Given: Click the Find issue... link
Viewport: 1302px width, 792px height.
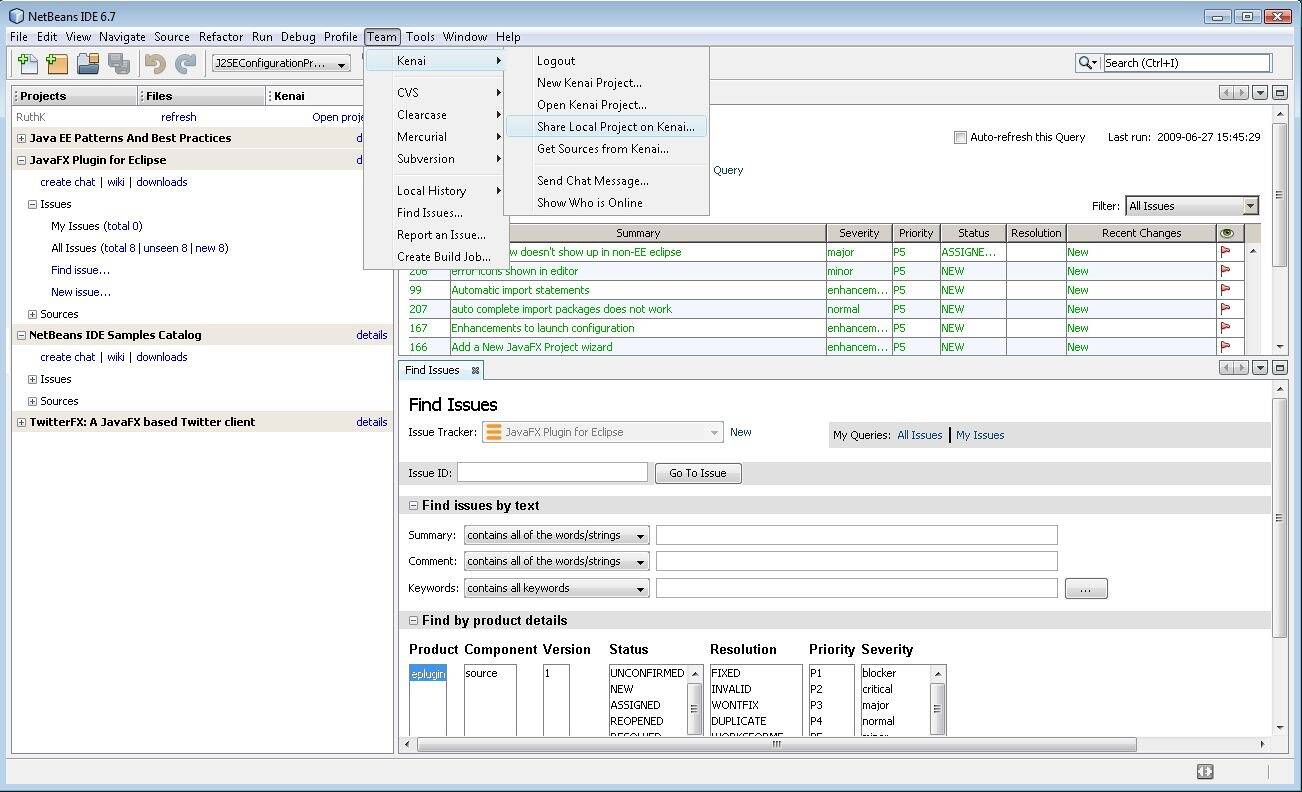Looking at the screenshot, I should 81,270.
